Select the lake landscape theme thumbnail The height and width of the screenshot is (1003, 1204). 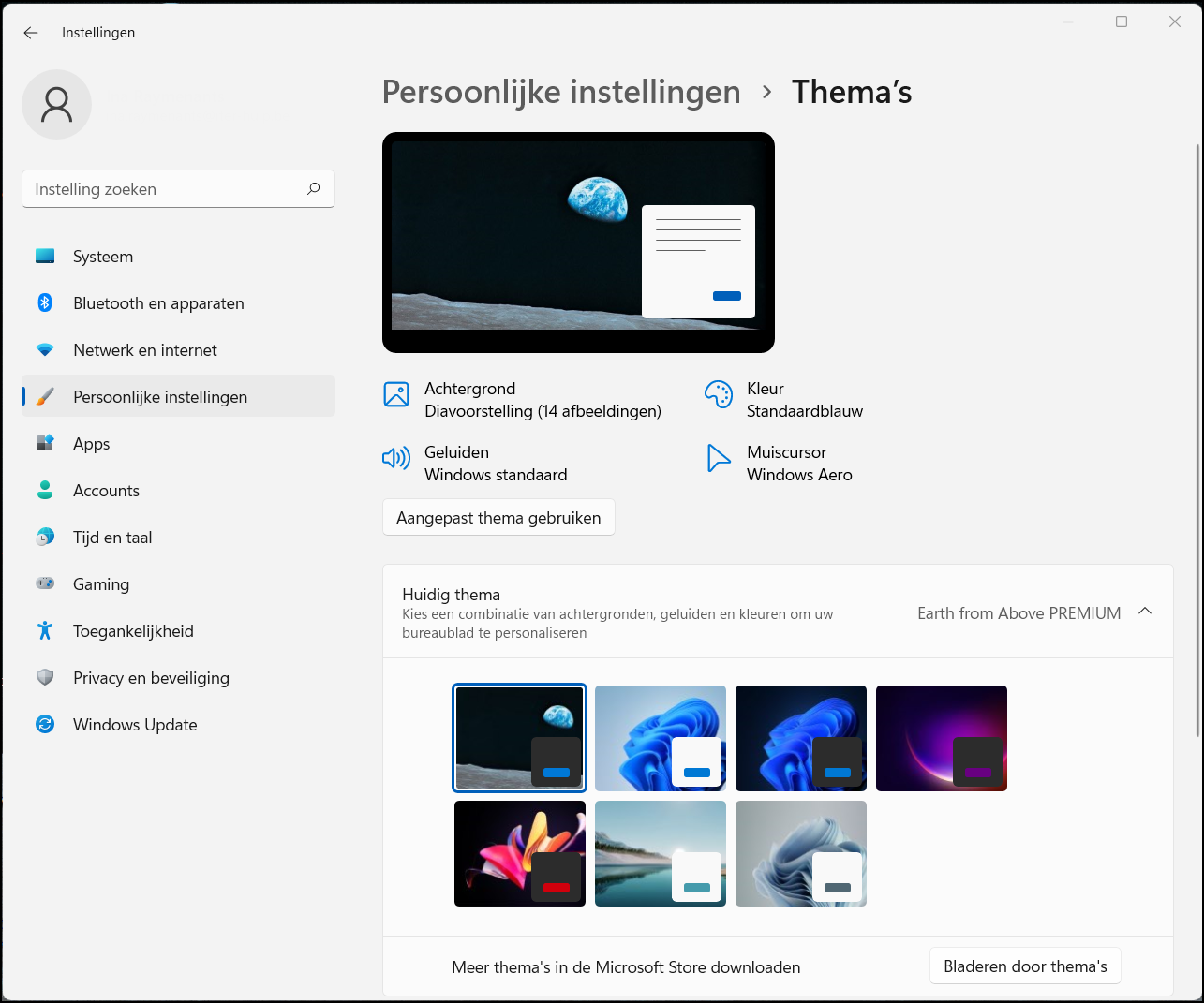pos(661,853)
